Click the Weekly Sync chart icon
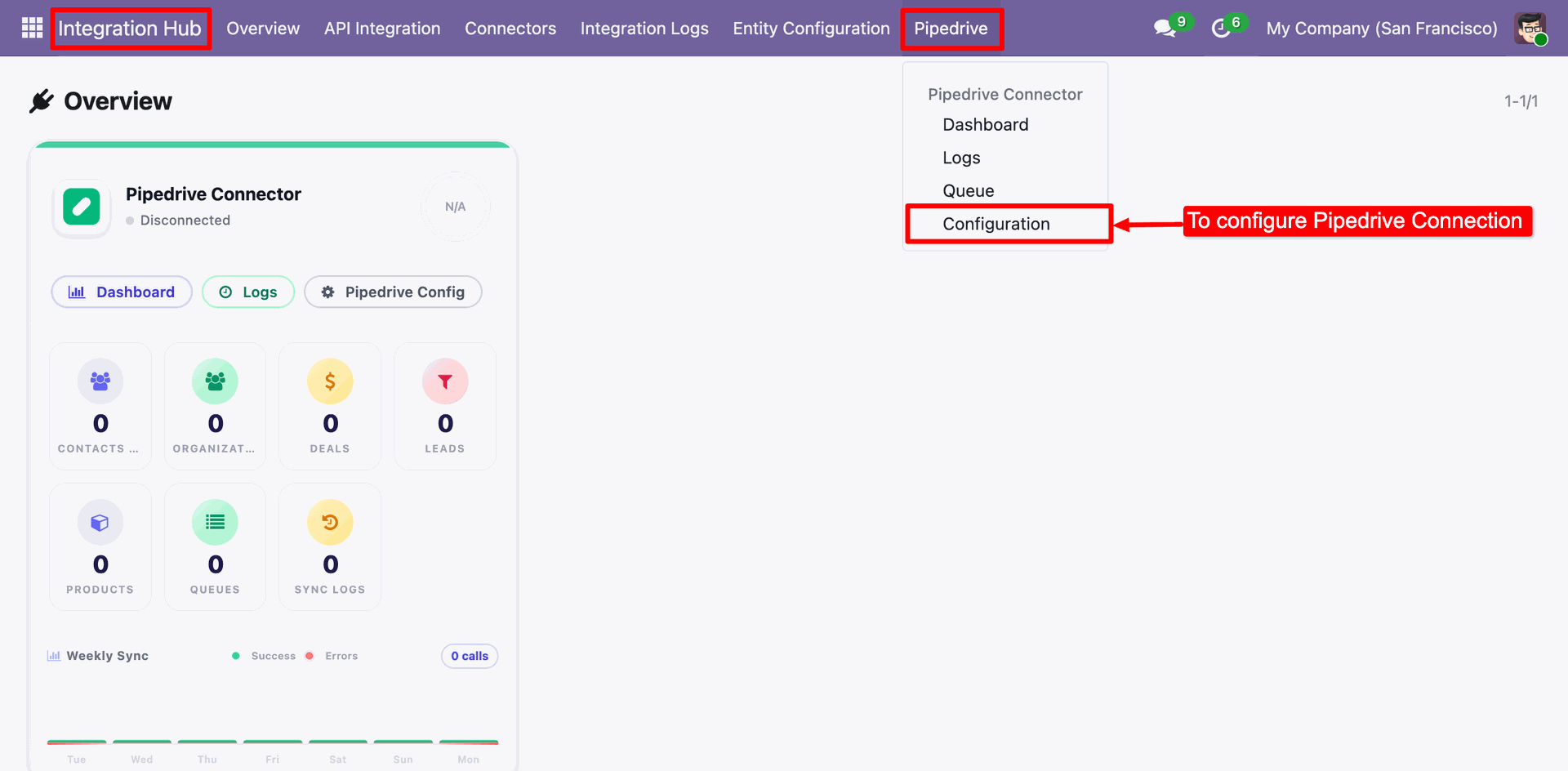The image size is (1568, 771). click(x=54, y=656)
